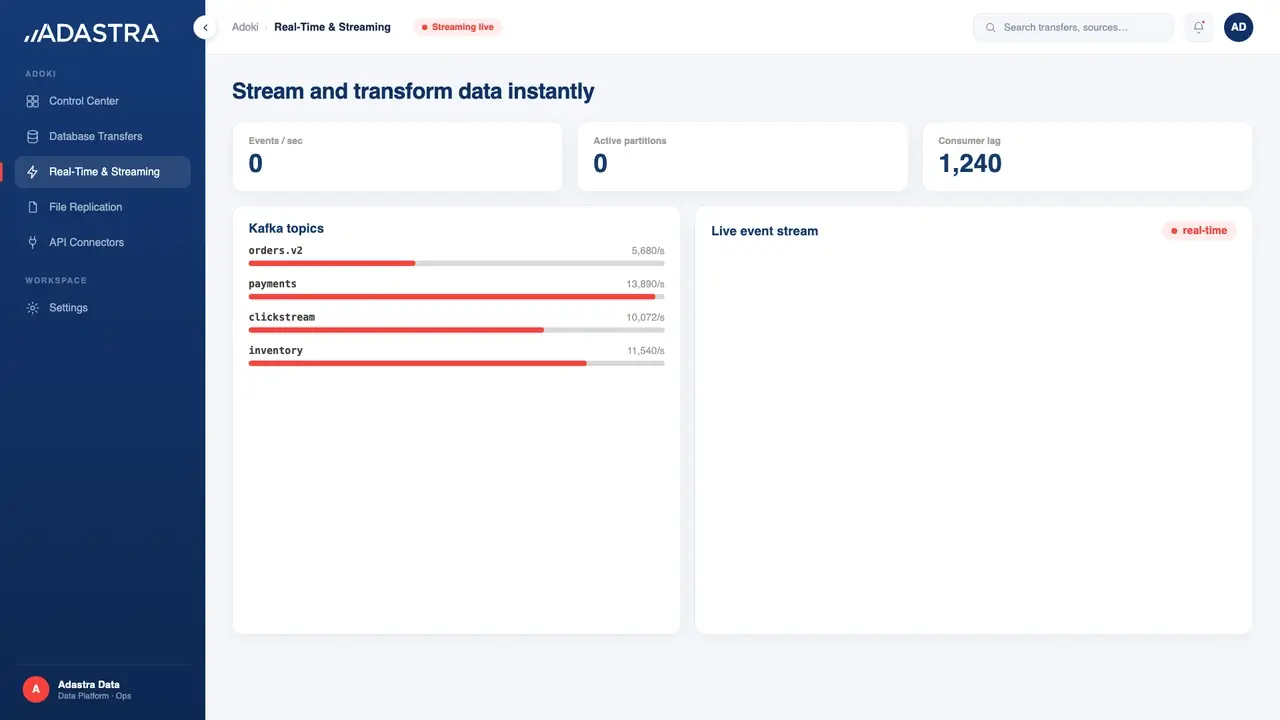Click the 13,890/s rate value
The image size is (1280, 720).
click(x=646, y=285)
